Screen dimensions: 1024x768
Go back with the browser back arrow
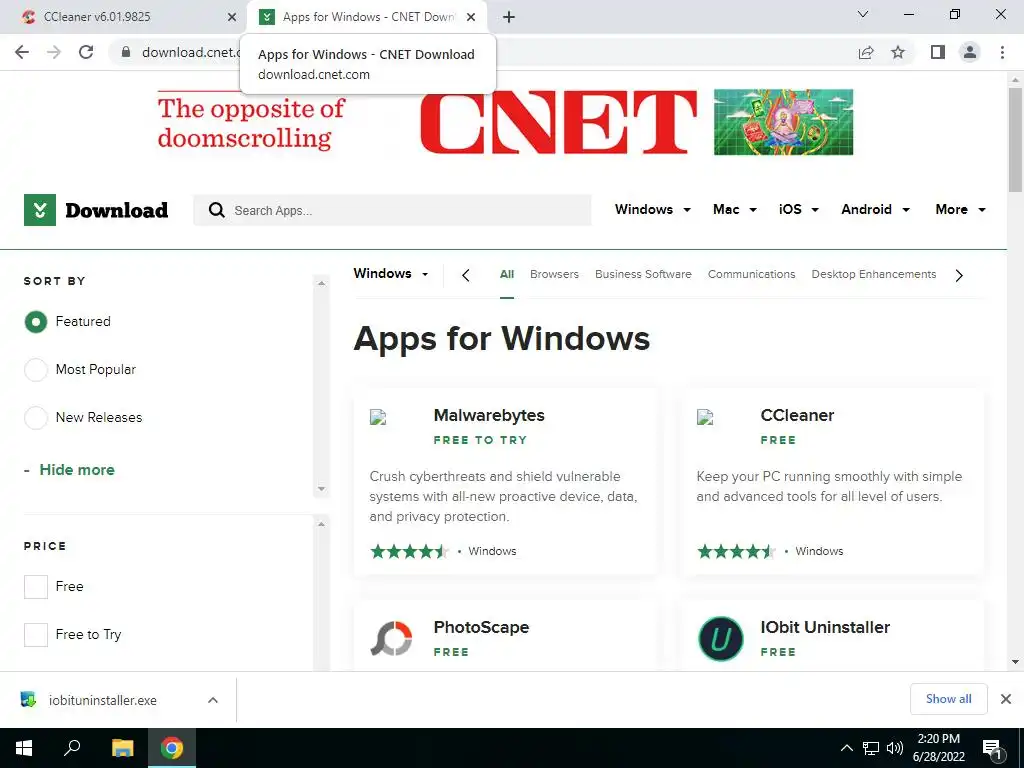22,52
